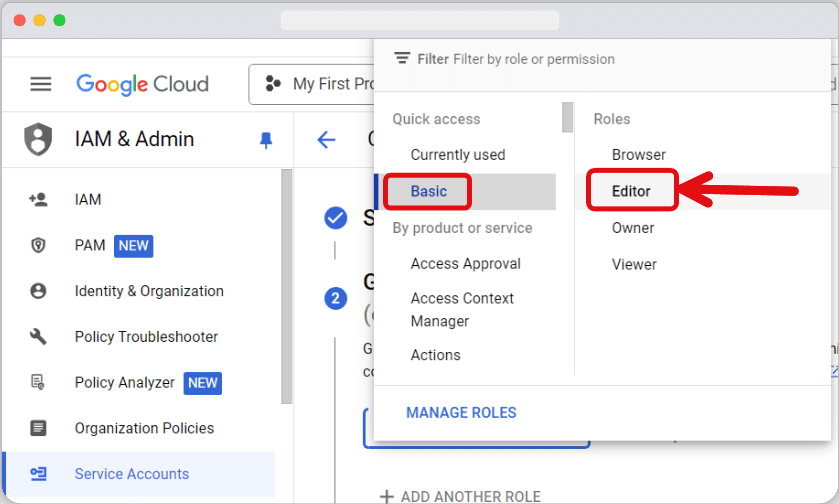
Task: Click the MANAGE ROLES link
Action: click(461, 413)
